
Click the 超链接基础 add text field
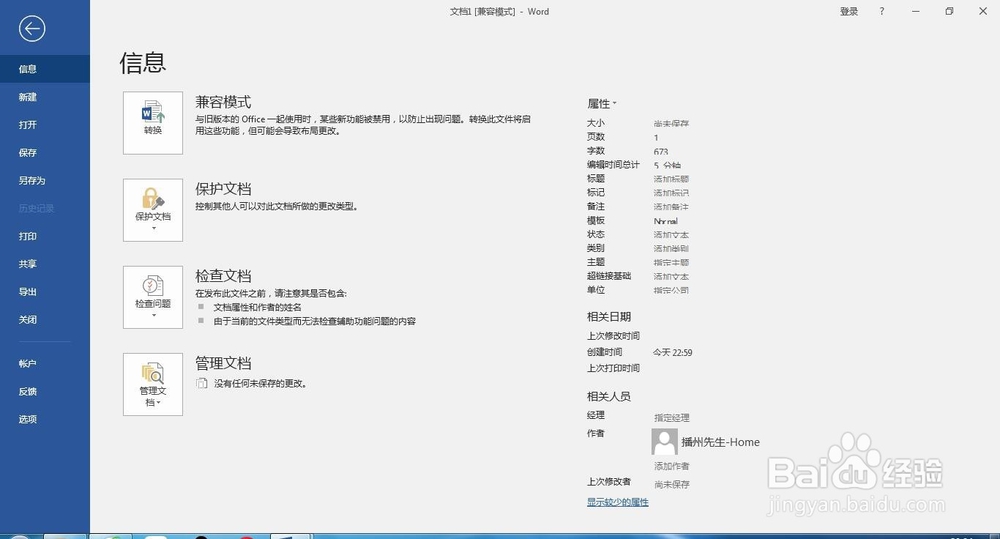click(671, 276)
